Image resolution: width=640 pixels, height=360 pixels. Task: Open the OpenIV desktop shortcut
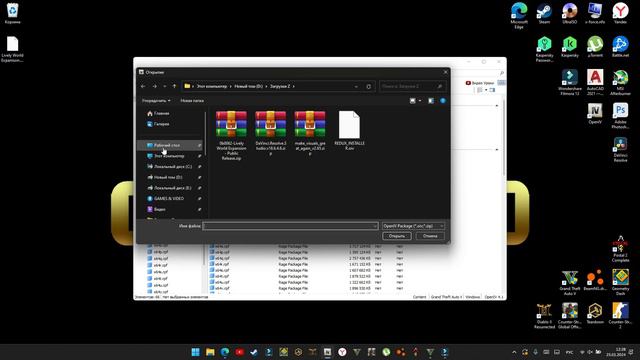pyautogui.click(x=595, y=113)
